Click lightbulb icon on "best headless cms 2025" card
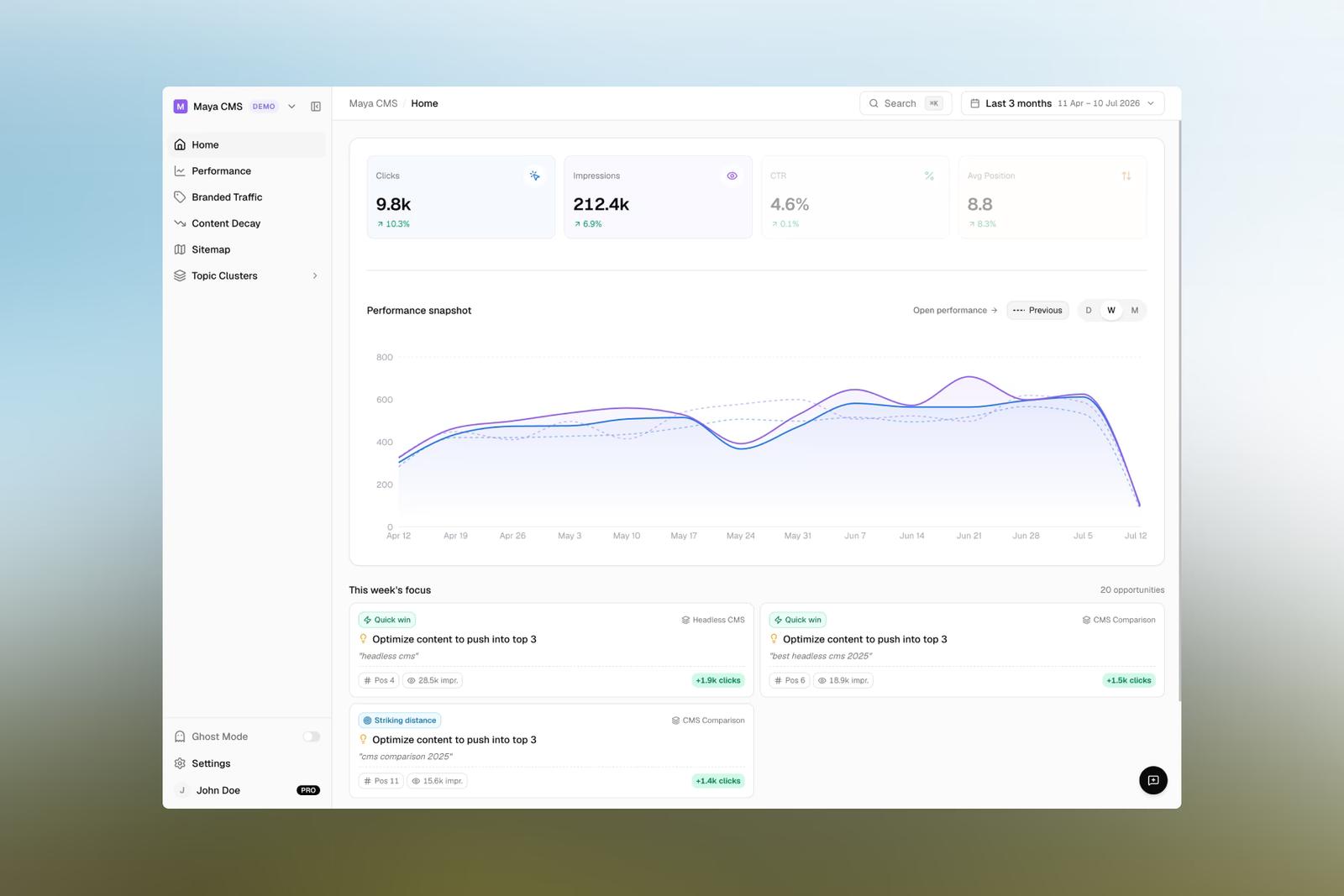The height and width of the screenshot is (896, 1344). pos(774,639)
